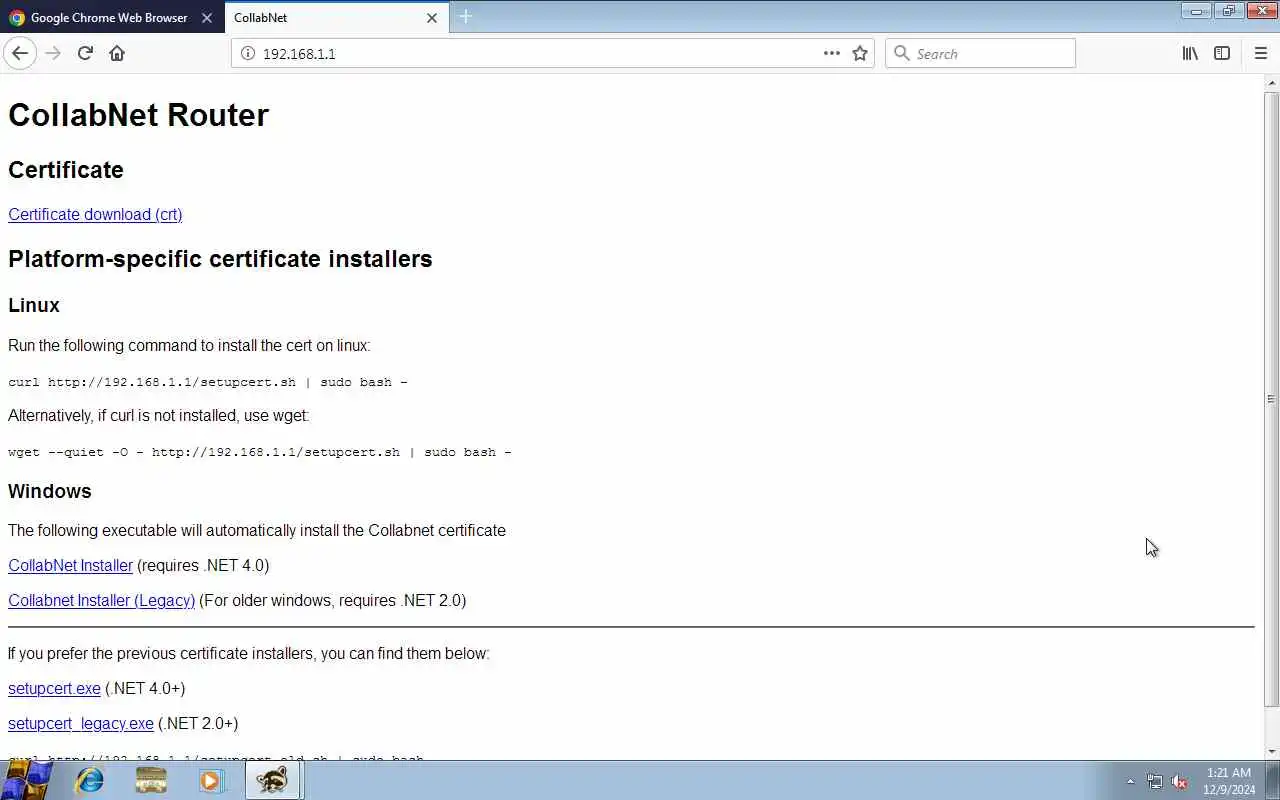Open Windows Media Player from taskbar
The width and height of the screenshot is (1280, 800).
point(211,780)
